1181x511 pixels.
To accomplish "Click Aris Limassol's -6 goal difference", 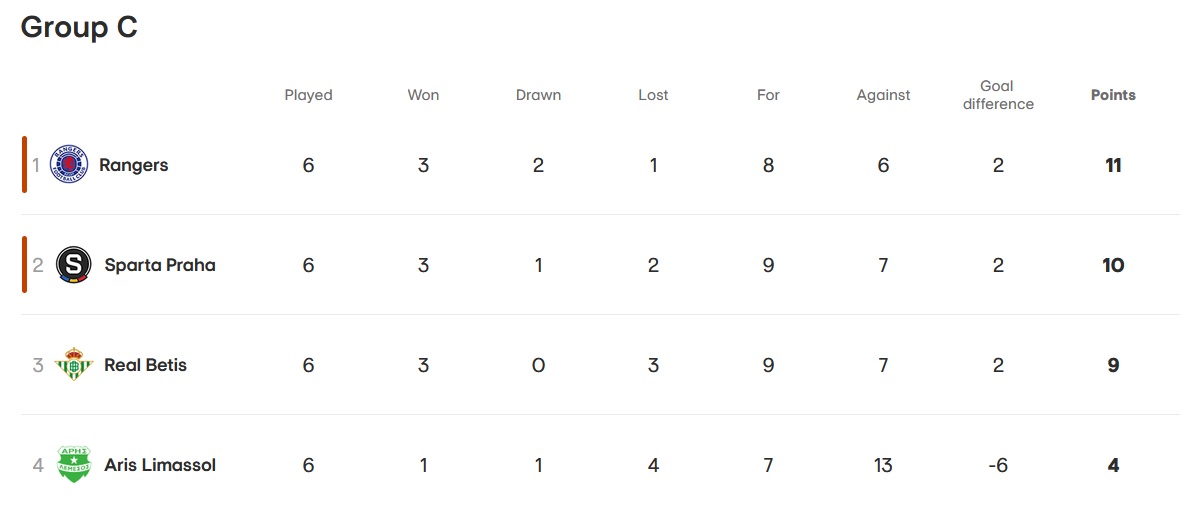I will click(x=998, y=465).
